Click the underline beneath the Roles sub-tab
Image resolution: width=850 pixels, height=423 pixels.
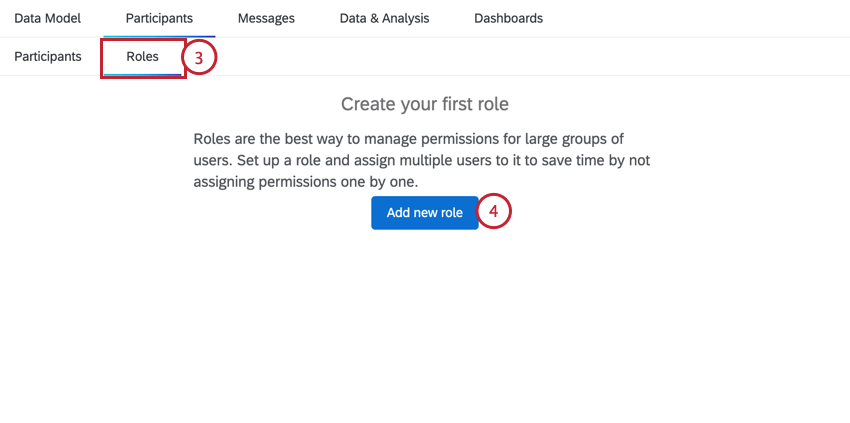142,73
